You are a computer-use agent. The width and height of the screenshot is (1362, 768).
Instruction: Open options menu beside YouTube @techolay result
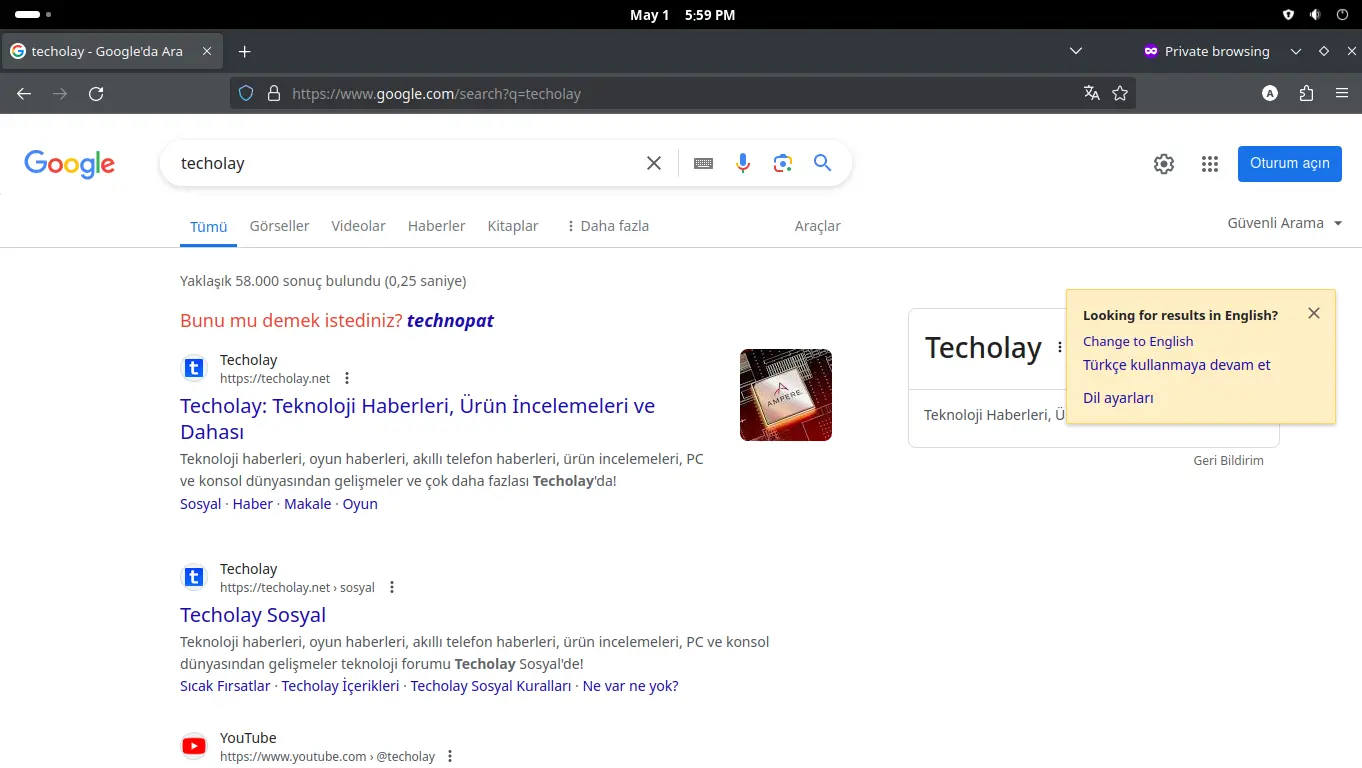click(450, 756)
